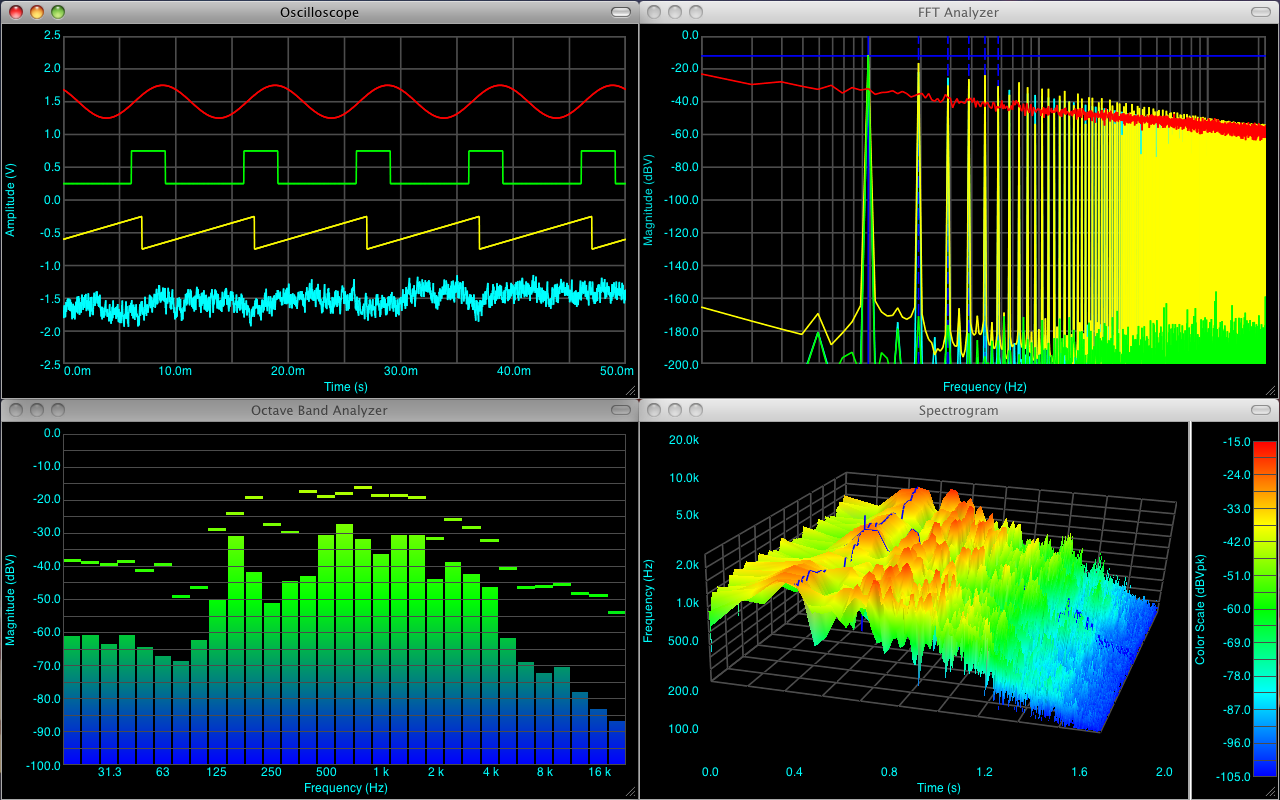1280x800 pixels.
Task: Toggle the Octave Band Analyzer toolbar pill
Action: pyautogui.click(x=620, y=410)
